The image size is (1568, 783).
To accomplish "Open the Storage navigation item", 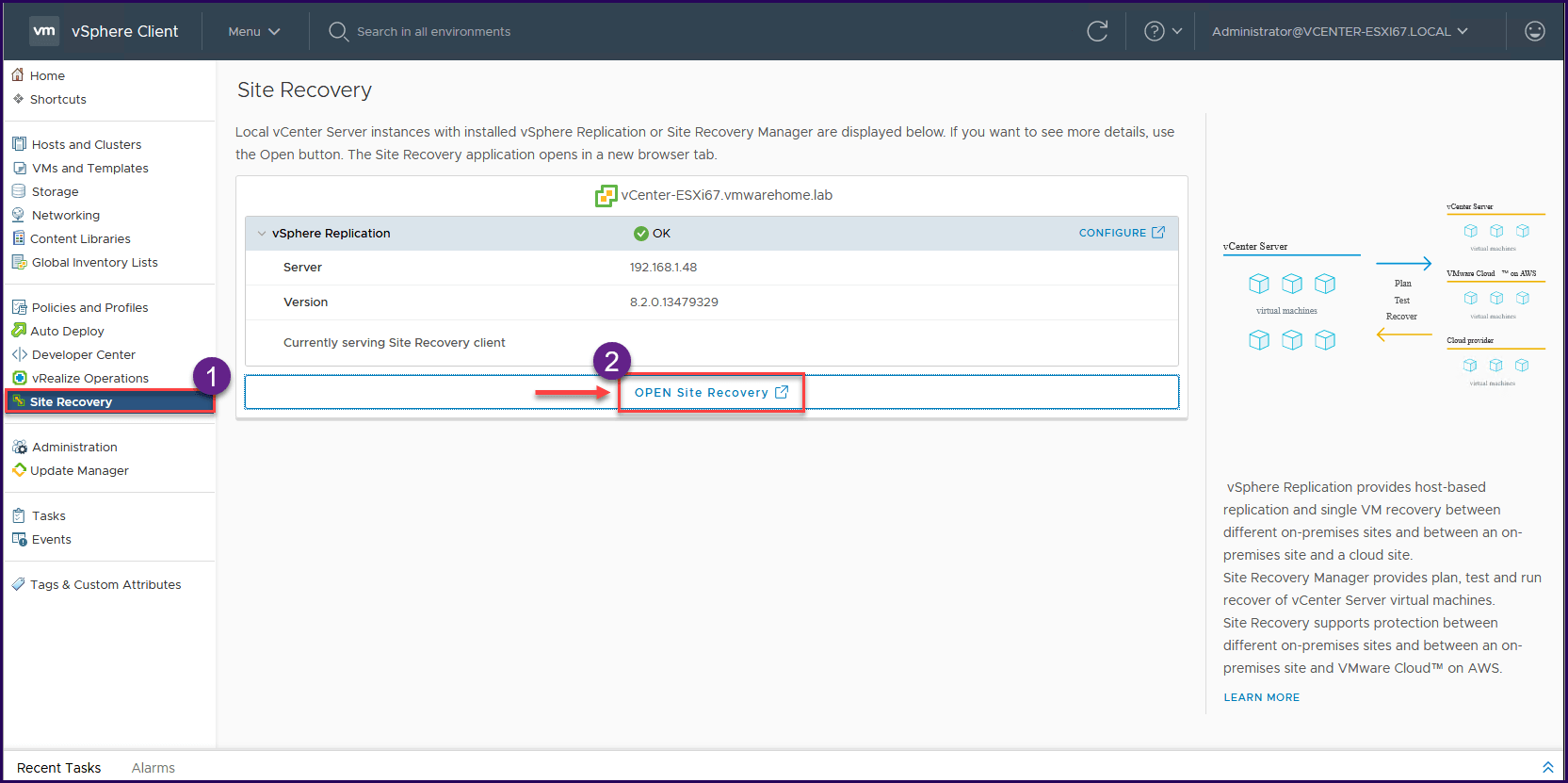I will click(55, 191).
